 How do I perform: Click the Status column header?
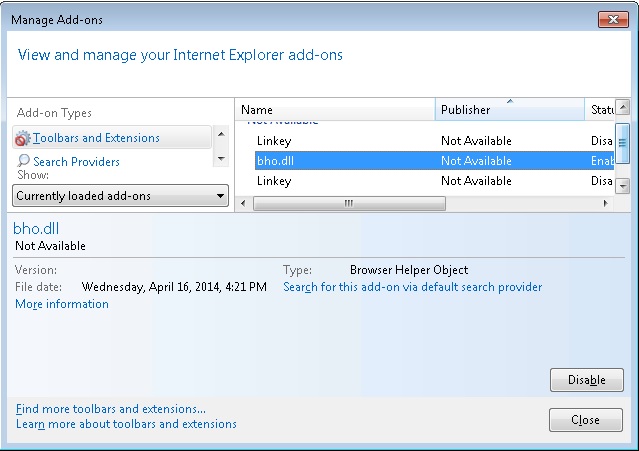click(599, 110)
